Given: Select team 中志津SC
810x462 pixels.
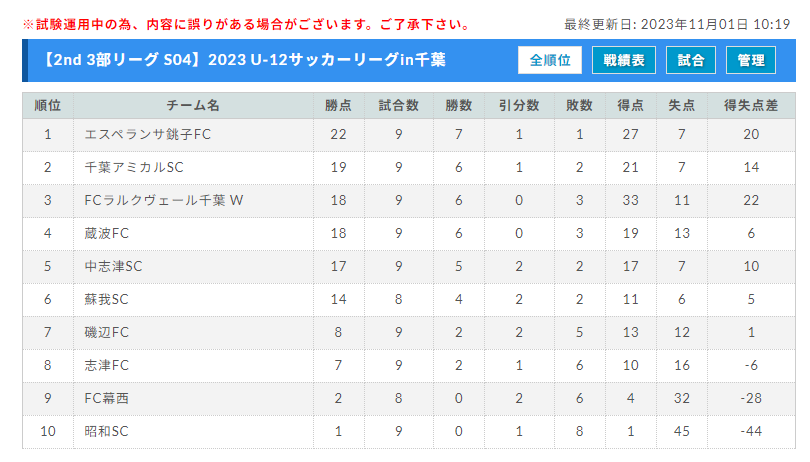Looking at the screenshot, I should point(113,267).
